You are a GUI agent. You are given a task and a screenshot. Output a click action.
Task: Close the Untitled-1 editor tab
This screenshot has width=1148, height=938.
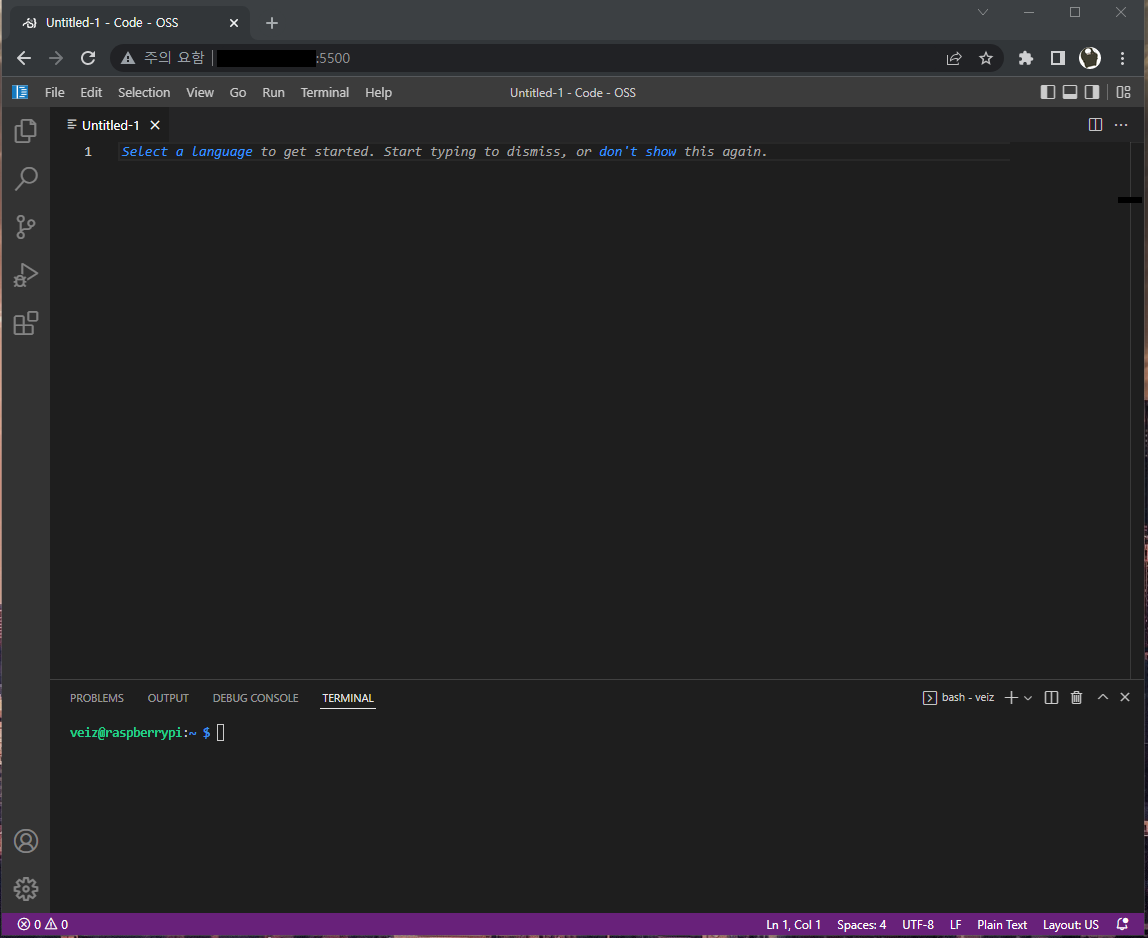(155, 125)
